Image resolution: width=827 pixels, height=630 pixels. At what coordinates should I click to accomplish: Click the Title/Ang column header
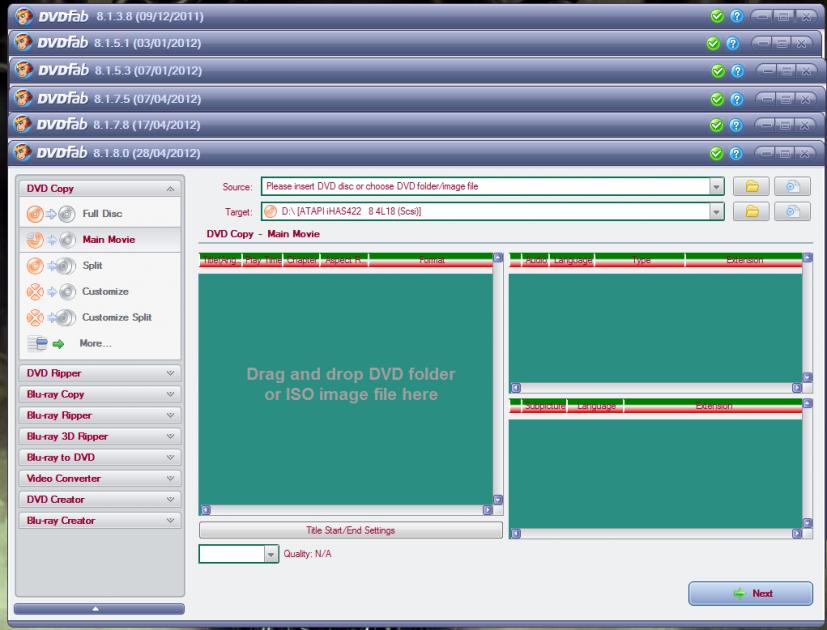[x=220, y=260]
